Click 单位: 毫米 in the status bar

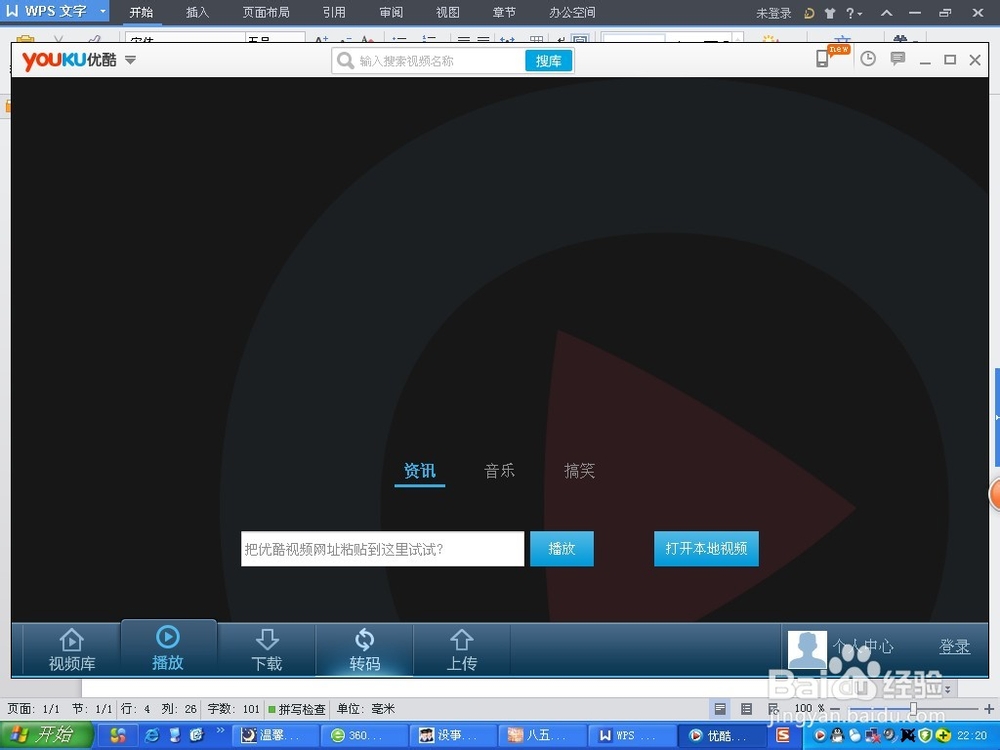click(x=366, y=709)
